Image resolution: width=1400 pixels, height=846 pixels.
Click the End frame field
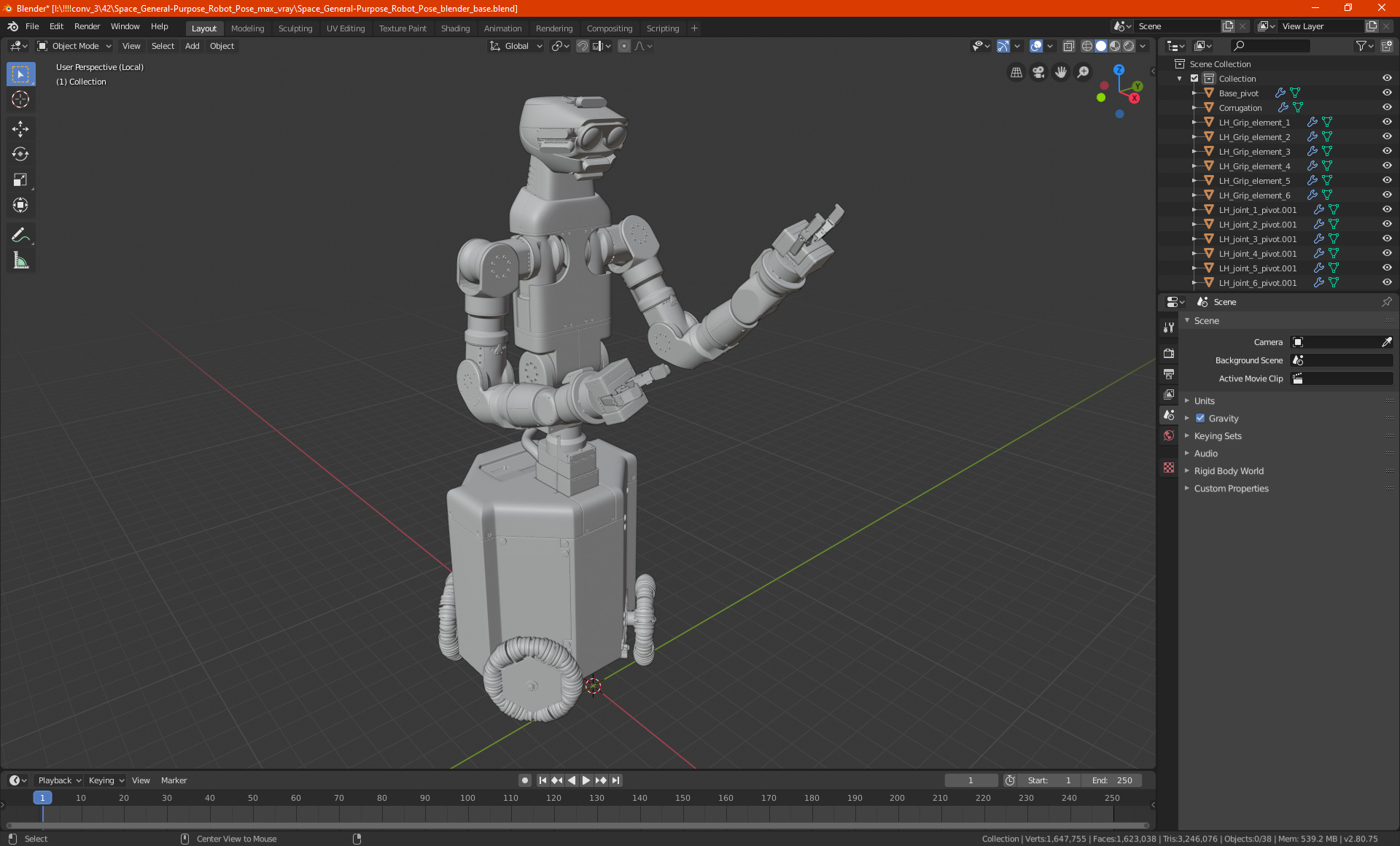point(1112,780)
